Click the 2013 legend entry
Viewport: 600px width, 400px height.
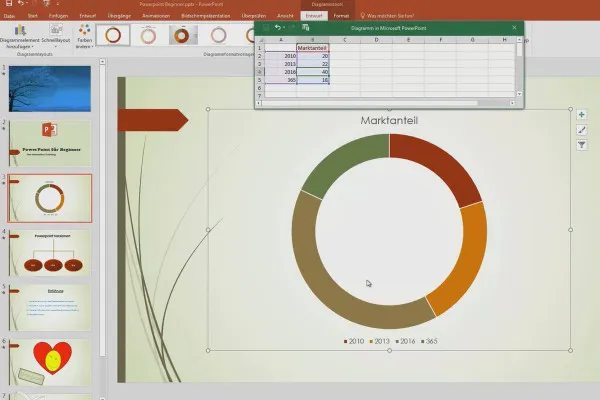pos(379,341)
